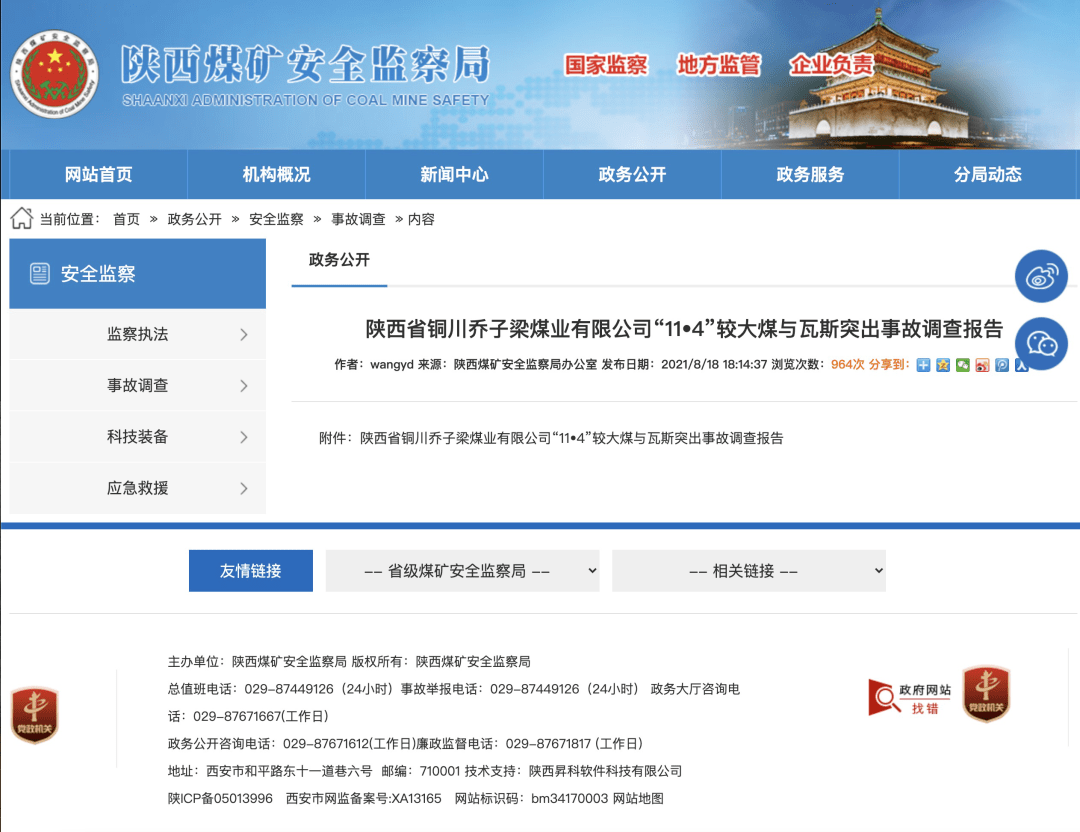Go to 事故调查 in the breadcrumb
Image resolution: width=1080 pixels, height=832 pixels.
tap(358, 219)
